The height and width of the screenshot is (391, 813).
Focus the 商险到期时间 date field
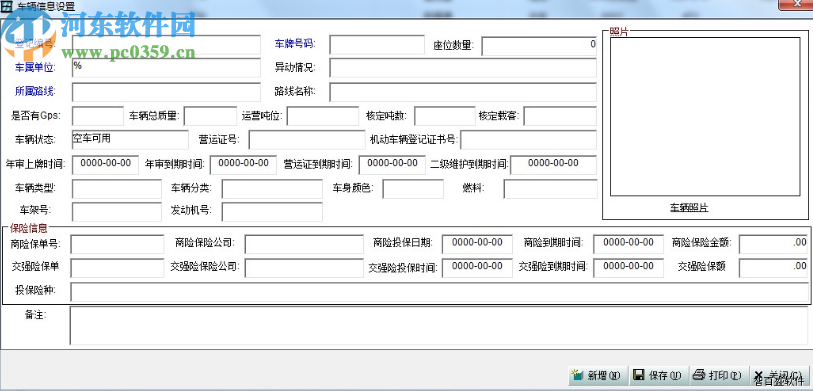pyautogui.click(x=628, y=244)
